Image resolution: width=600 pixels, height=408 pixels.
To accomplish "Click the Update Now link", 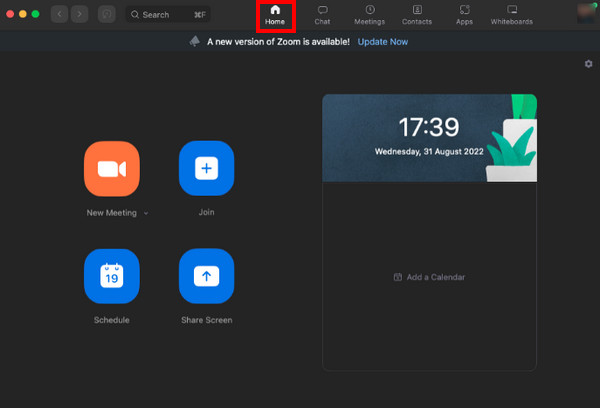I will click(383, 42).
